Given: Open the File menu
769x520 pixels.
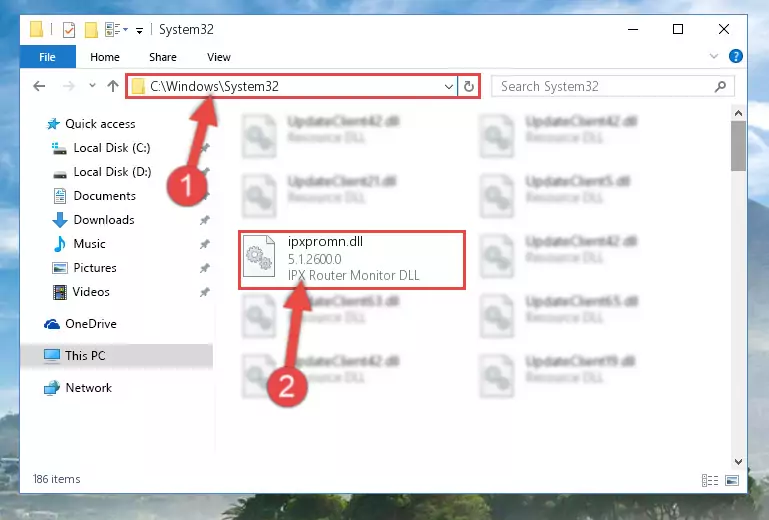Looking at the screenshot, I should pos(48,57).
